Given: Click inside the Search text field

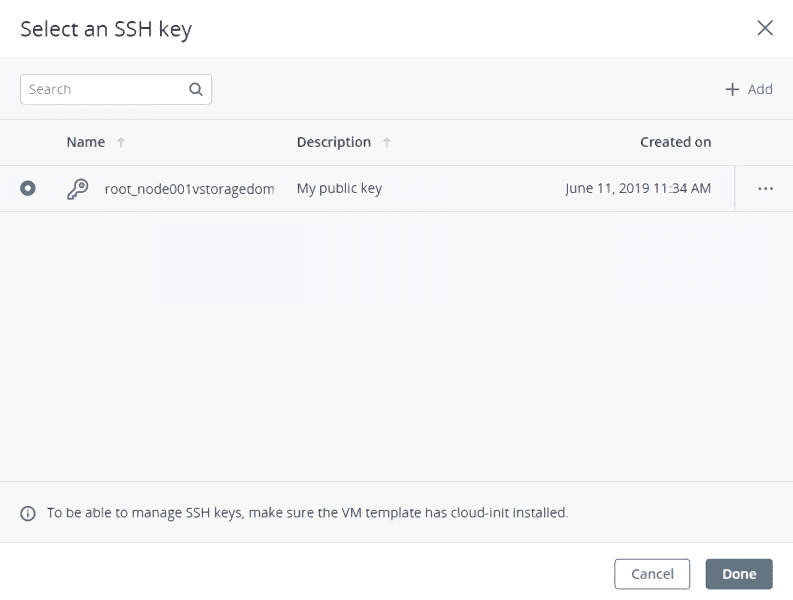Looking at the screenshot, I should click(x=100, y=89).
